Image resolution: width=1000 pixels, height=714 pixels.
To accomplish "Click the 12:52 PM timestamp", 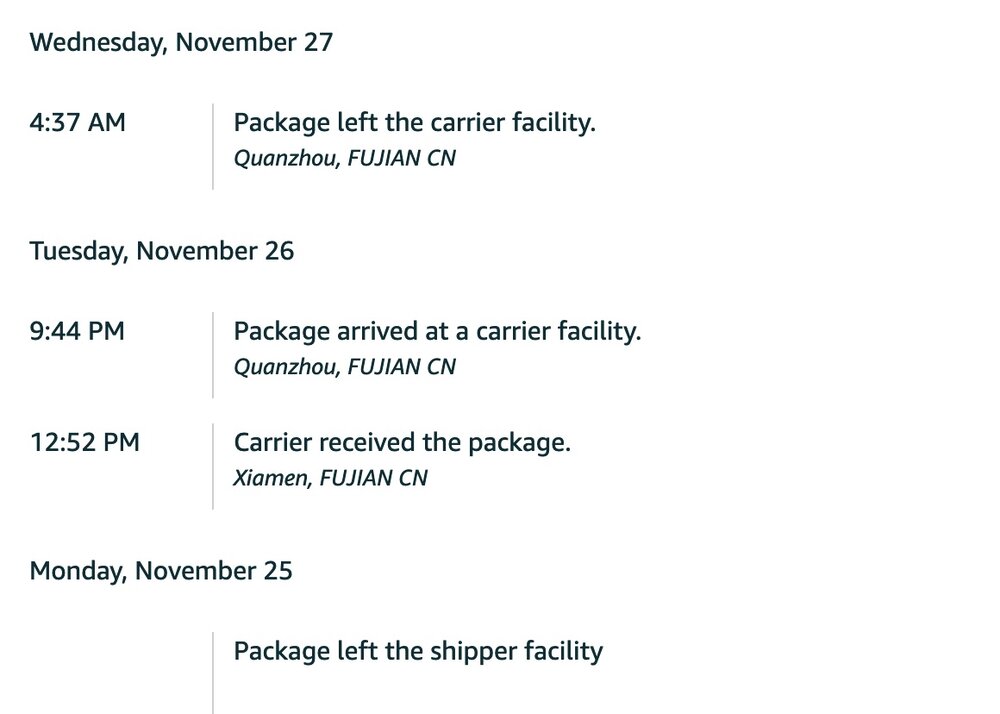I will [84, 442].
